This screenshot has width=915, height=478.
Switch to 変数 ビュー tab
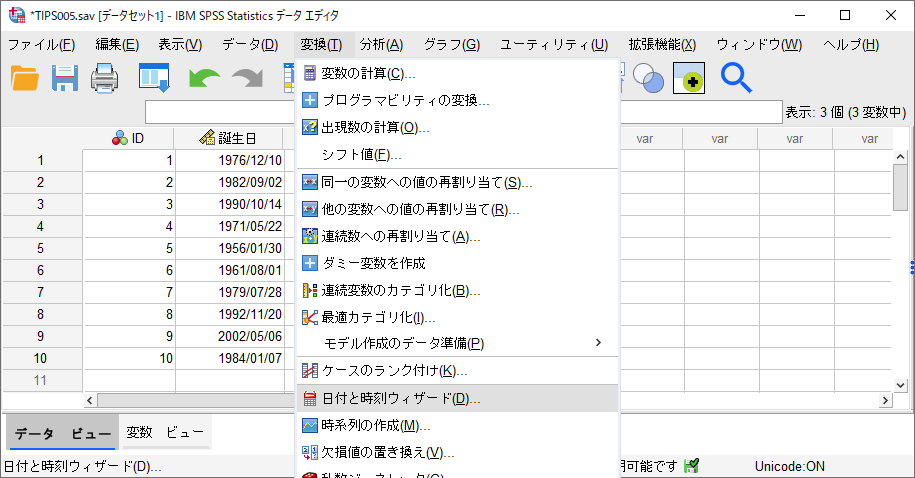165,432
